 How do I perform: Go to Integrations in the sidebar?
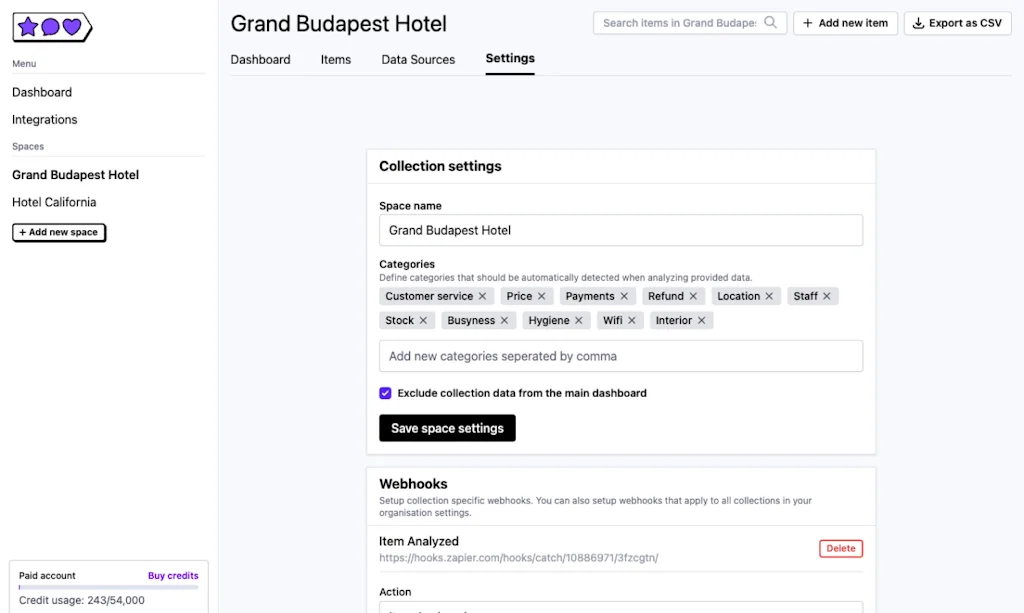pyautogui.click(x=44, y=119)
